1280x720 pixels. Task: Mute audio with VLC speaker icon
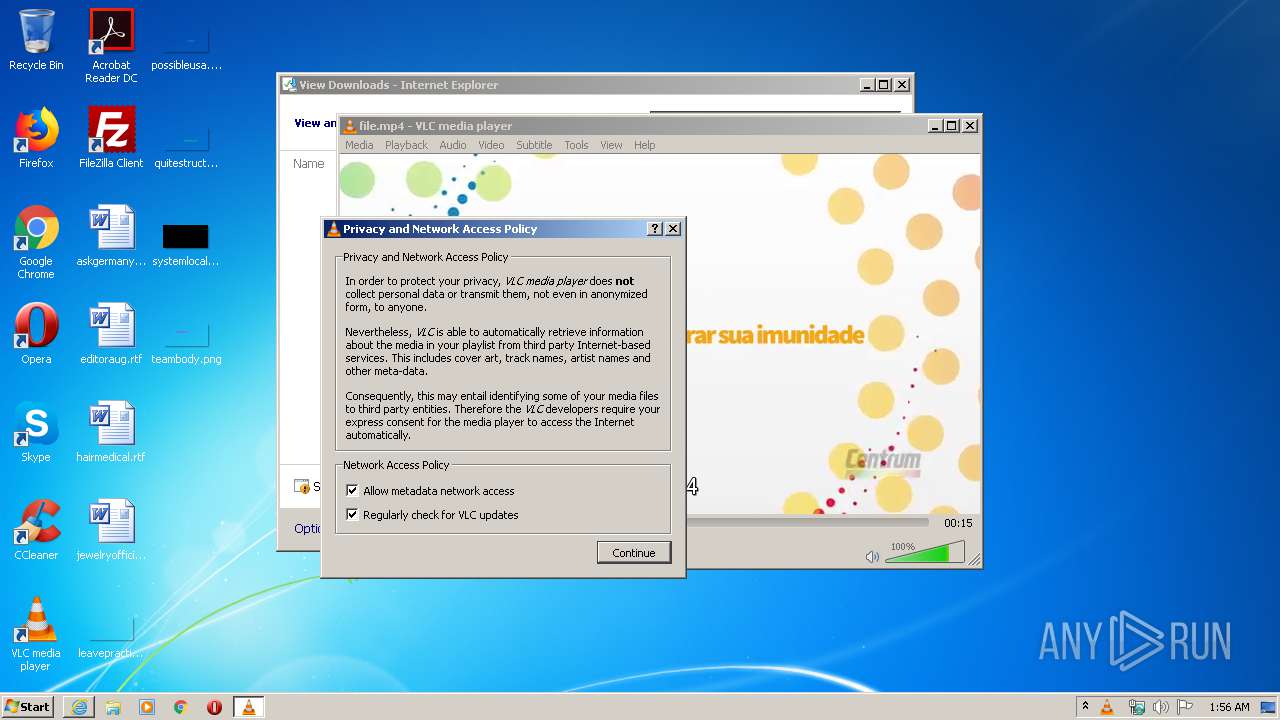pyautogui.click(x=872, y=557)
